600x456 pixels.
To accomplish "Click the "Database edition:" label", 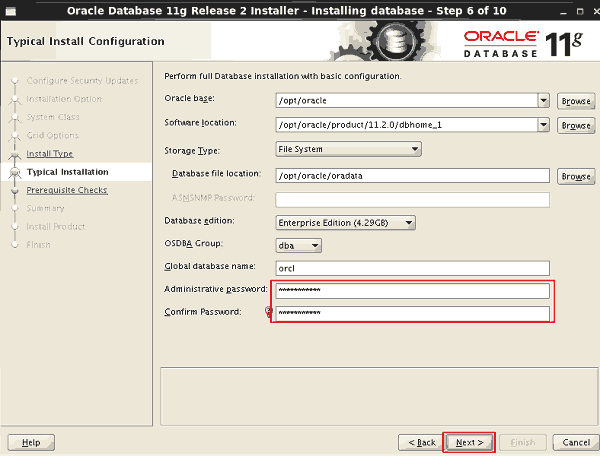I will point(199,221).
